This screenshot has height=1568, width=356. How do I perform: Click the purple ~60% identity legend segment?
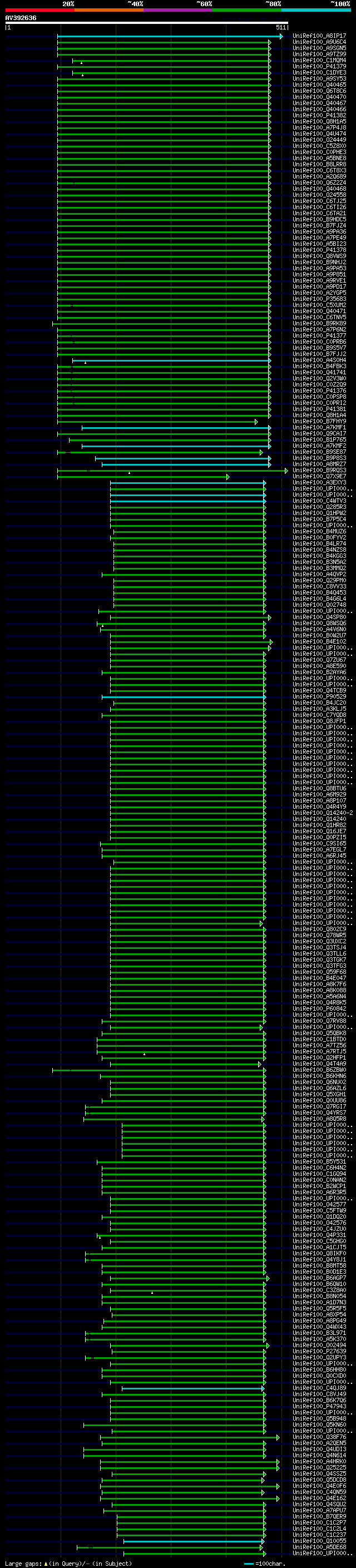(179, 10)
